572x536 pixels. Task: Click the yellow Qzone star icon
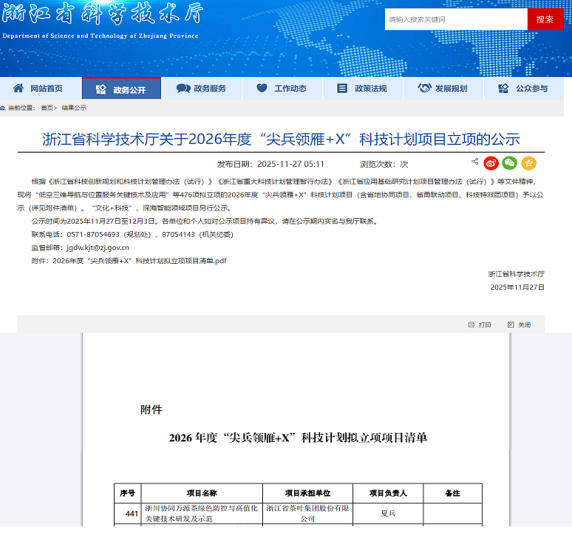(x=529, y=163)
